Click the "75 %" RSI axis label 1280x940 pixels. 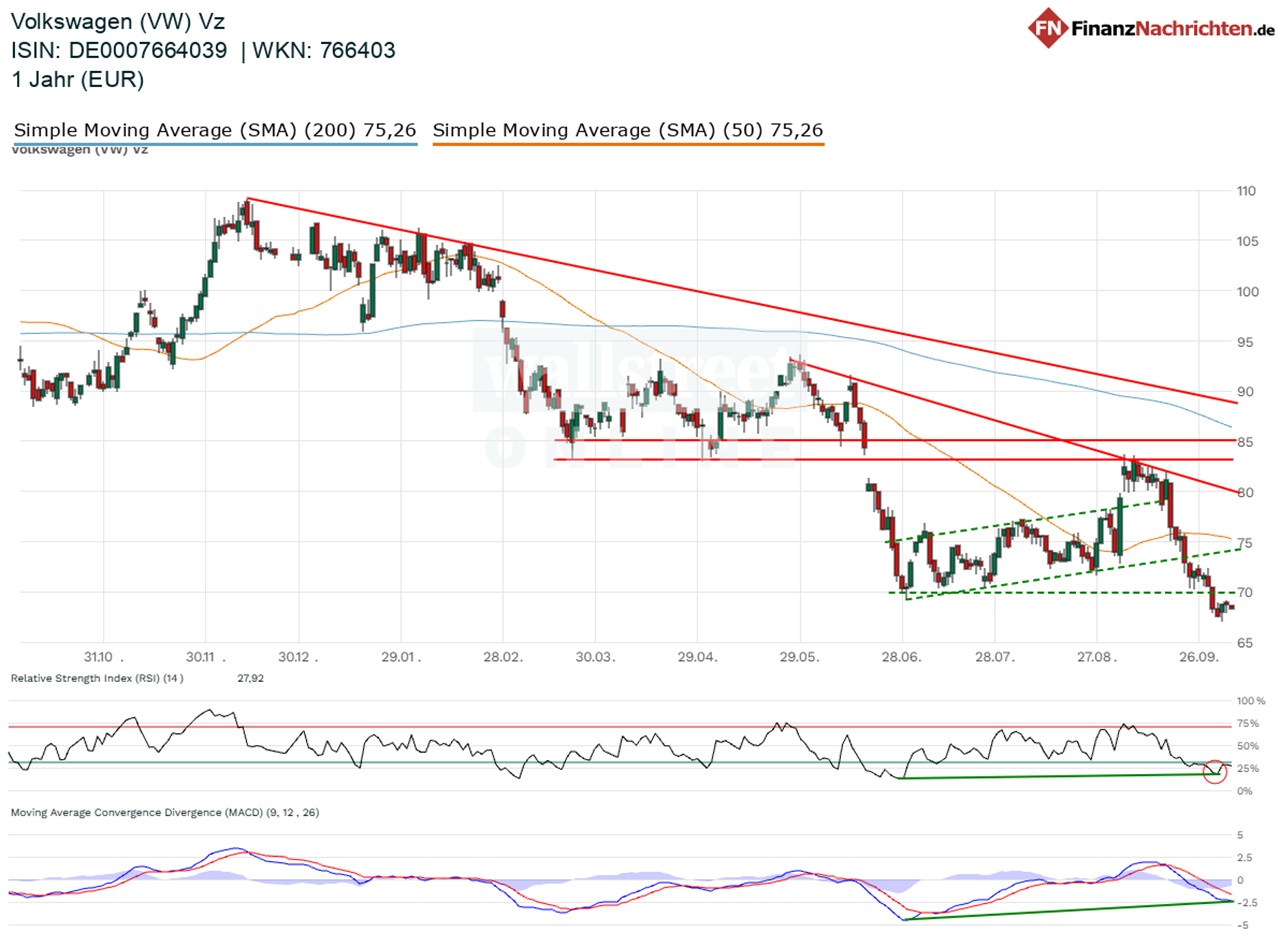tap(1249, 724)
